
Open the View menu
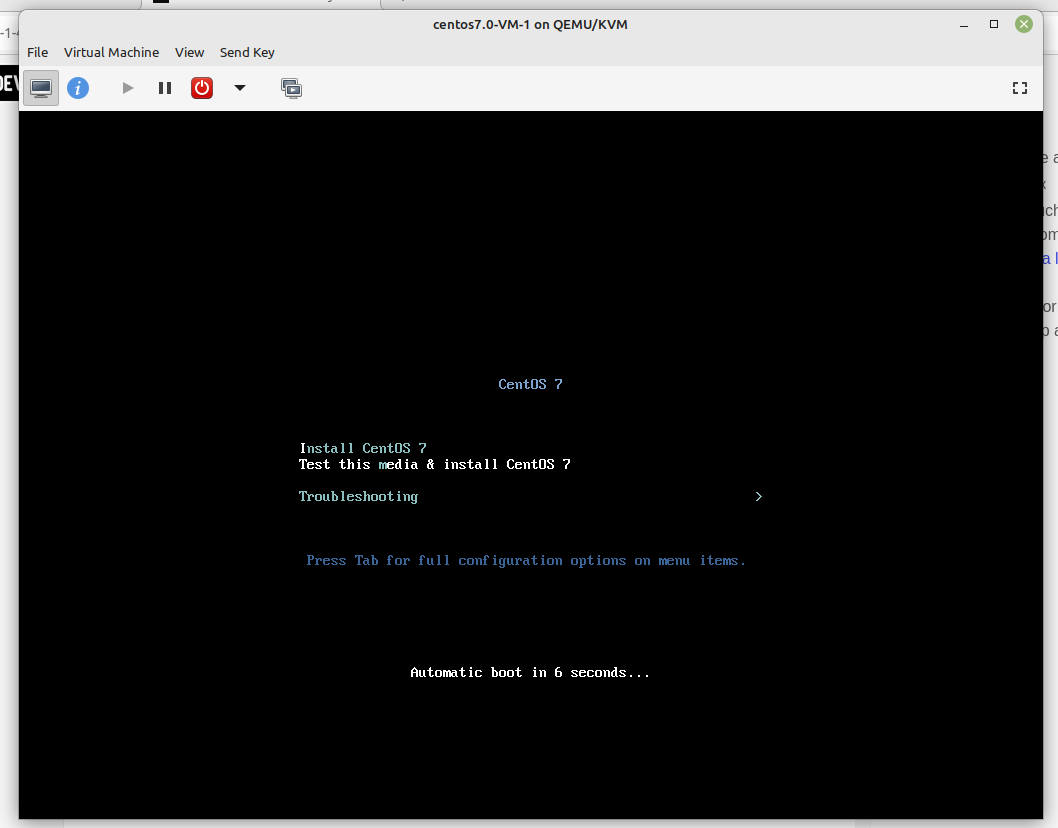tap(190, 53)
